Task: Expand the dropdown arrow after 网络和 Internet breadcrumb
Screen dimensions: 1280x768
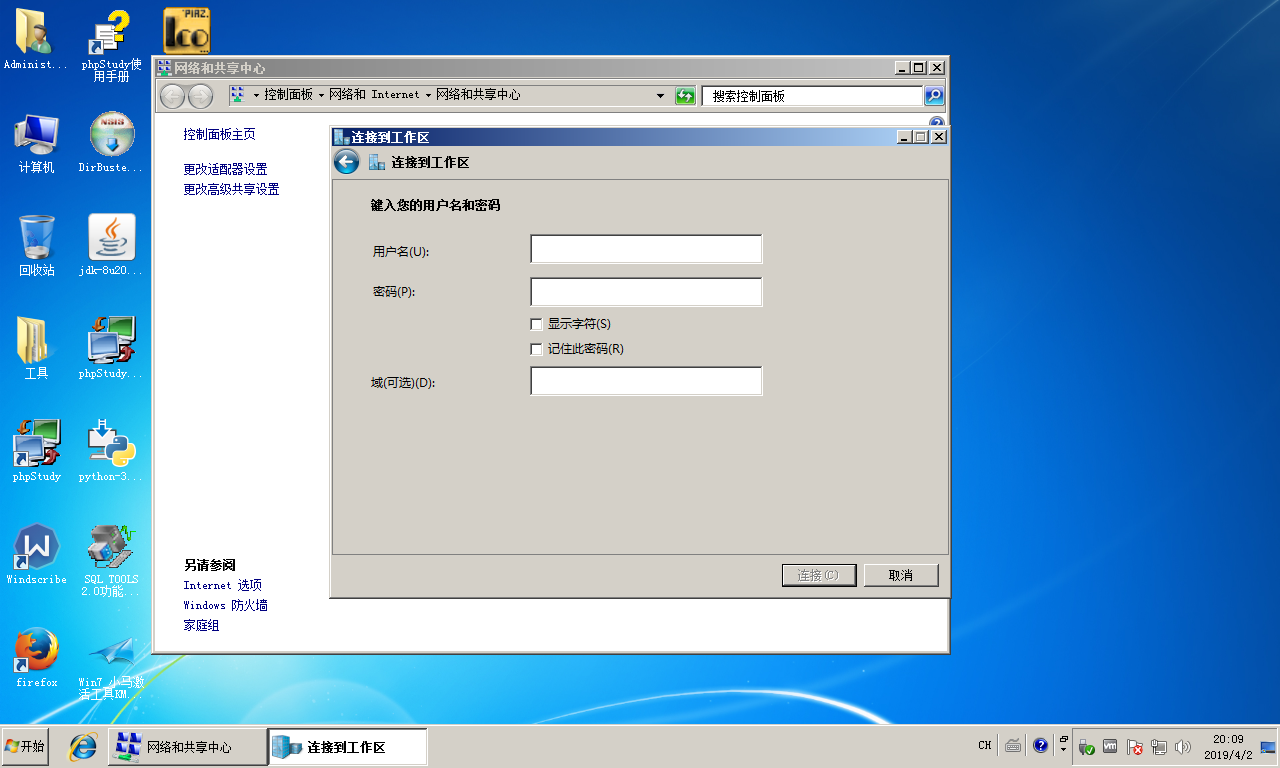Action: 428,95
